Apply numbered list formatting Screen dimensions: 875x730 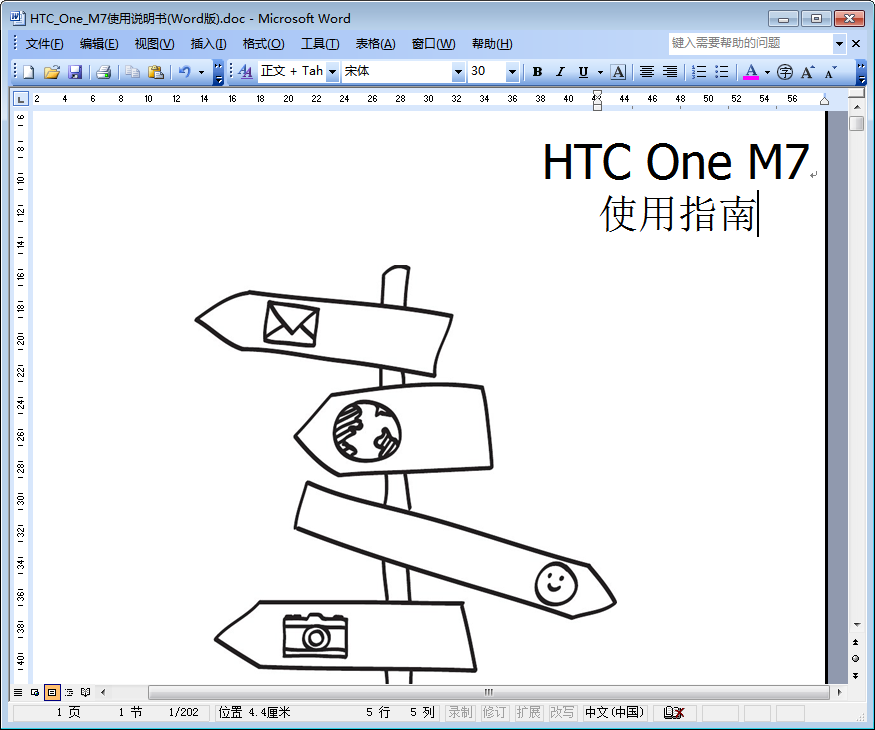699,72
